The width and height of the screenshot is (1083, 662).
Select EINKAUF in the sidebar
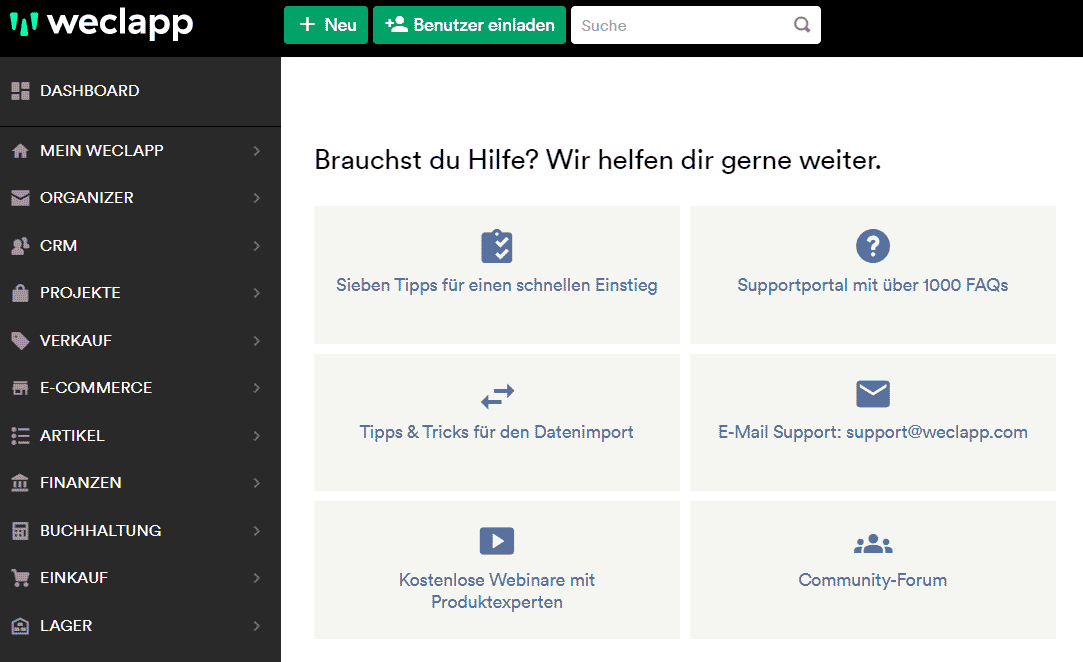(140, 578)
